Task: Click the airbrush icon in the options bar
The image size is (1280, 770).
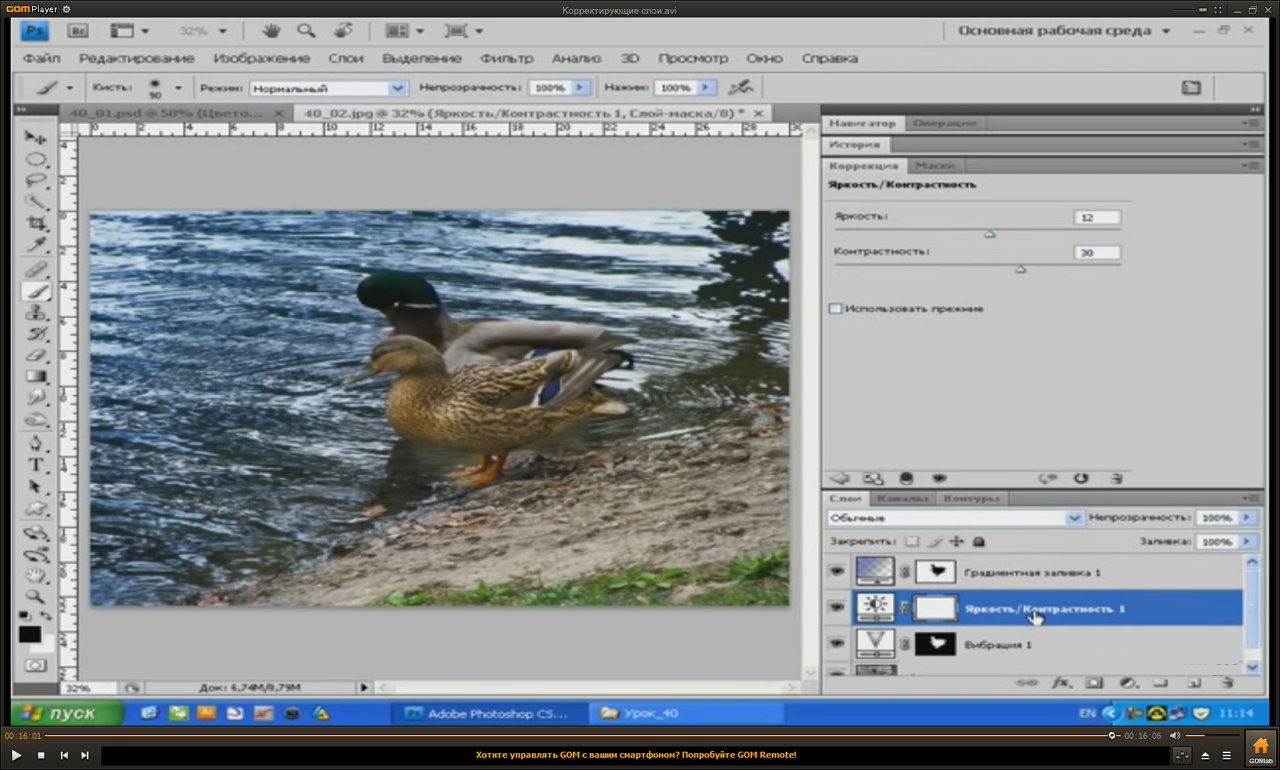Action: click(x=740, y=88)
